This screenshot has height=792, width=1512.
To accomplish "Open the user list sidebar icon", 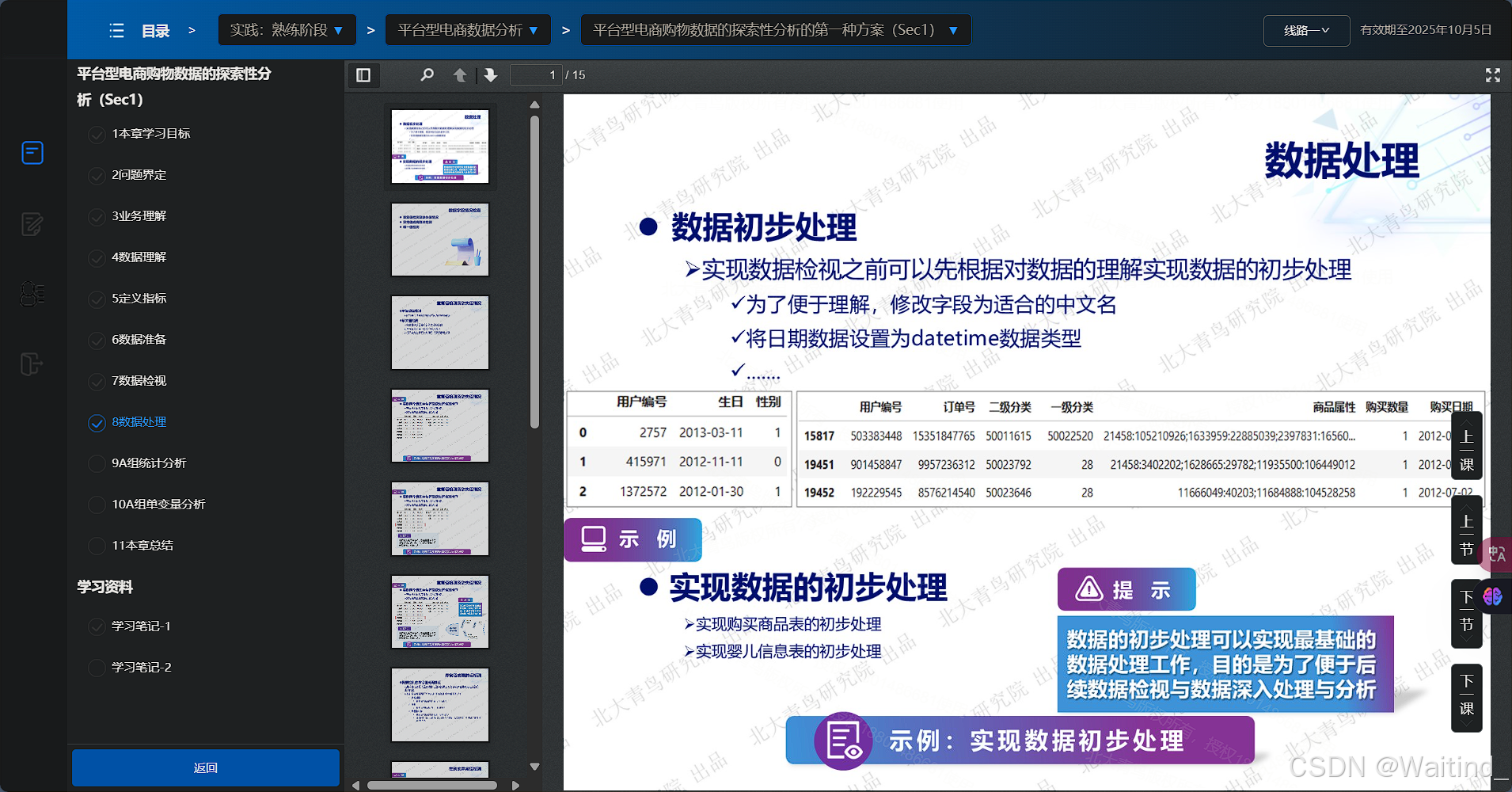I will click(32, 294).
